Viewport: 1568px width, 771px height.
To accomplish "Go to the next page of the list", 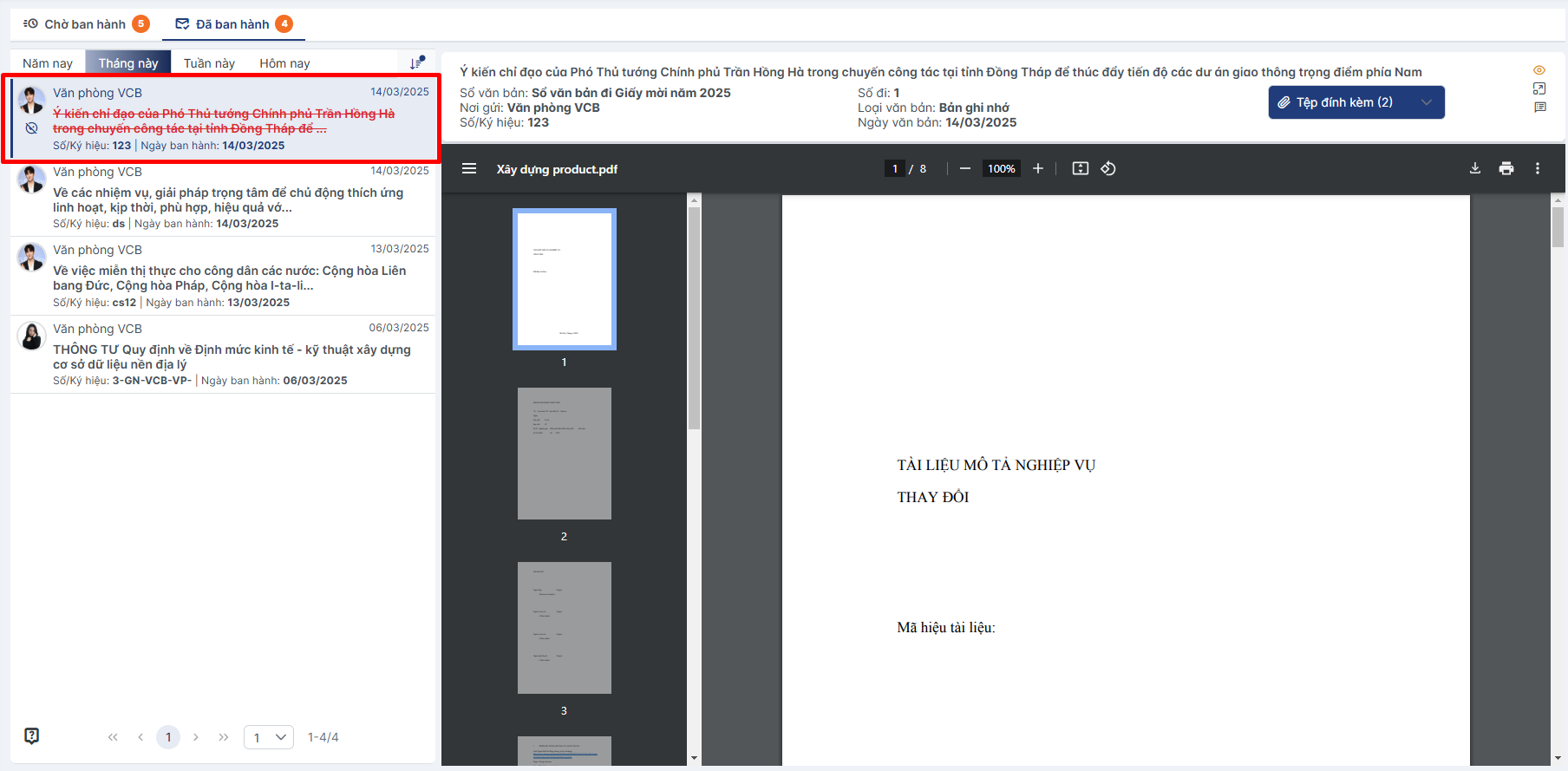I will 196,737.
